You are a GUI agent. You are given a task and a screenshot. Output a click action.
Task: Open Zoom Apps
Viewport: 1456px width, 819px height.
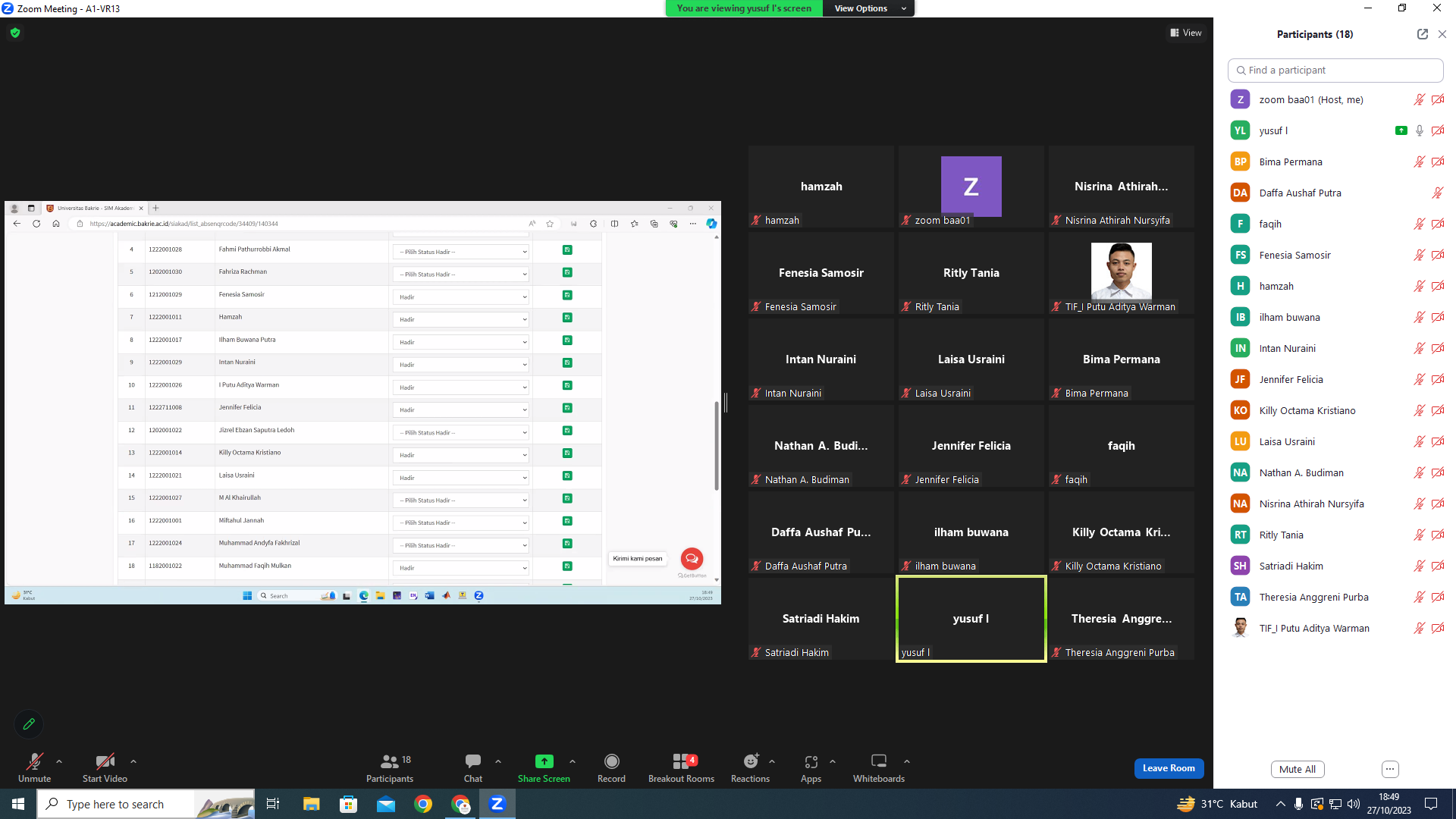(x=811, y=767)
